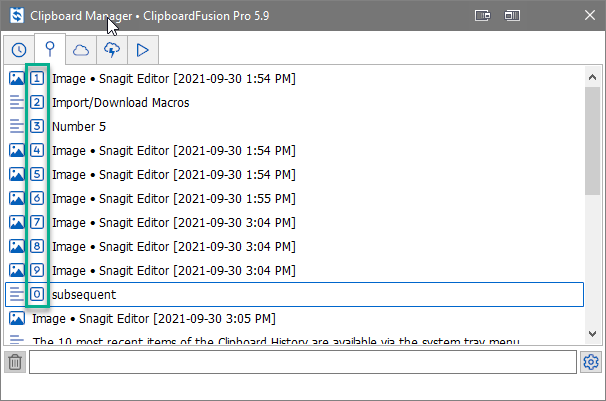
Task: Click the hotkey number 1 badge
Action: pyautogui.click(x=37, y=78)
